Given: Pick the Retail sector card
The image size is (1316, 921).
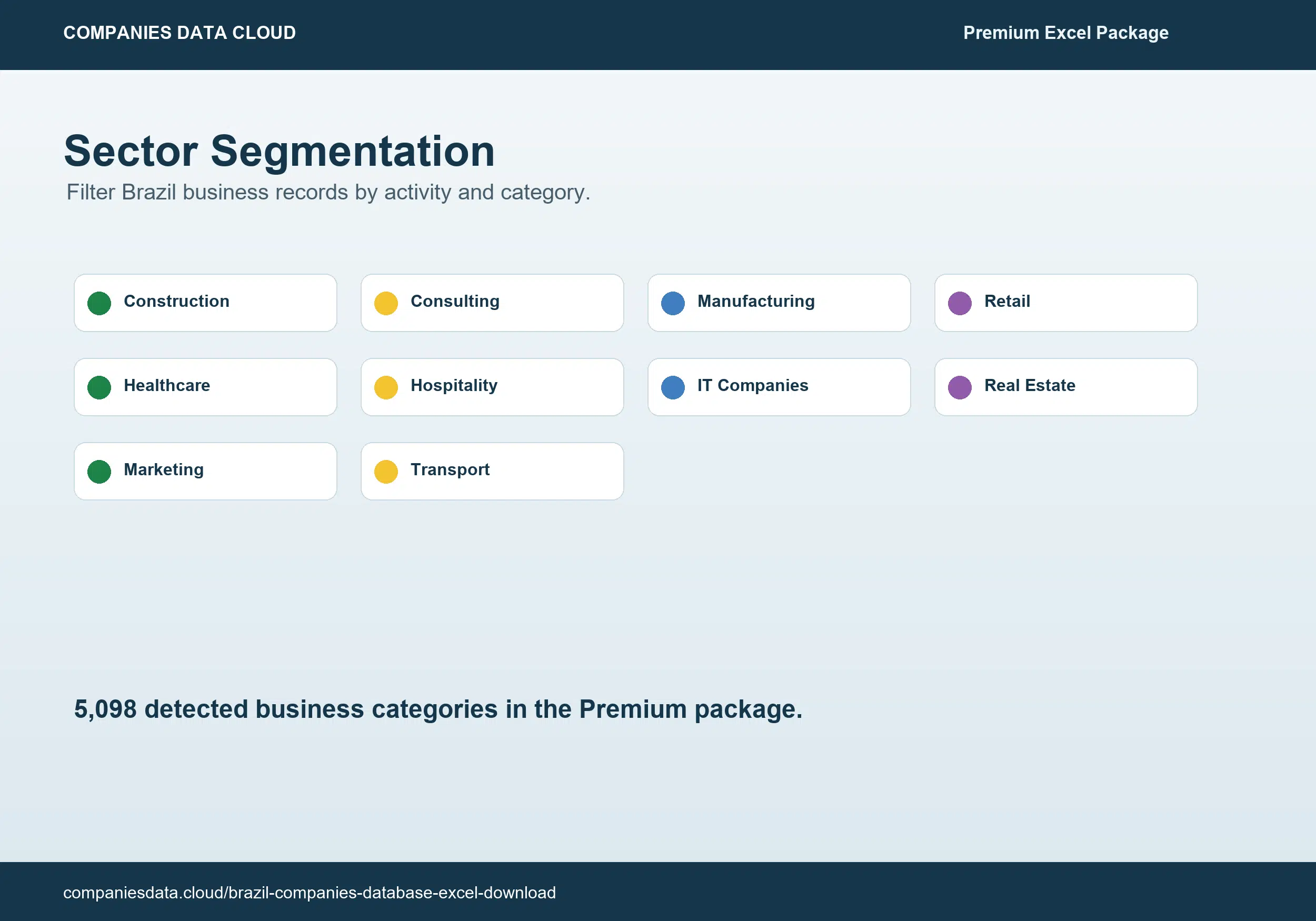Looking at the screenshot, I should pos(1066,303).
